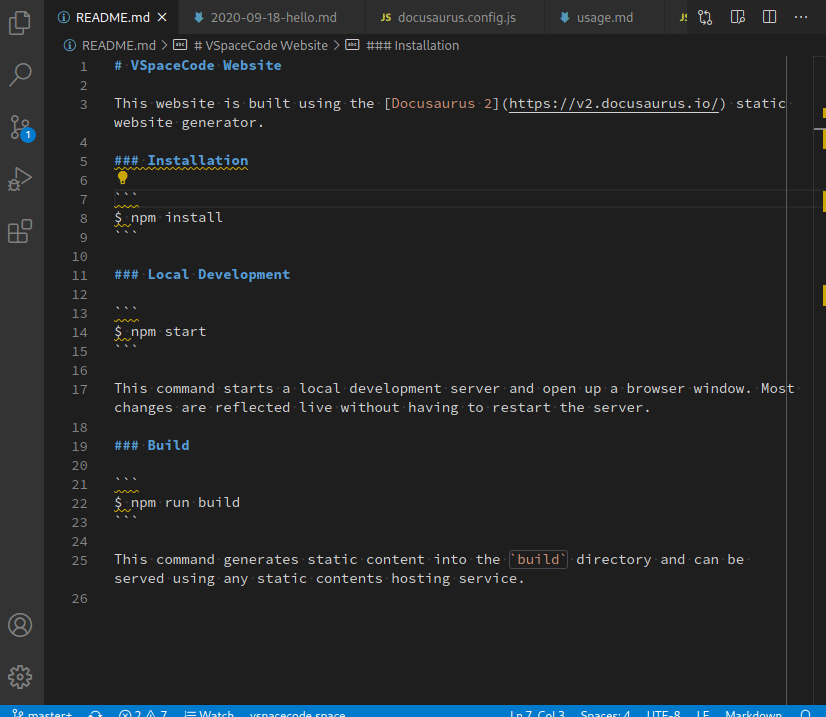Viewport: 826px width, 717px height.
Task: Click the '### Build' heading
Action: pyautogui.click(x=152, y=445)
